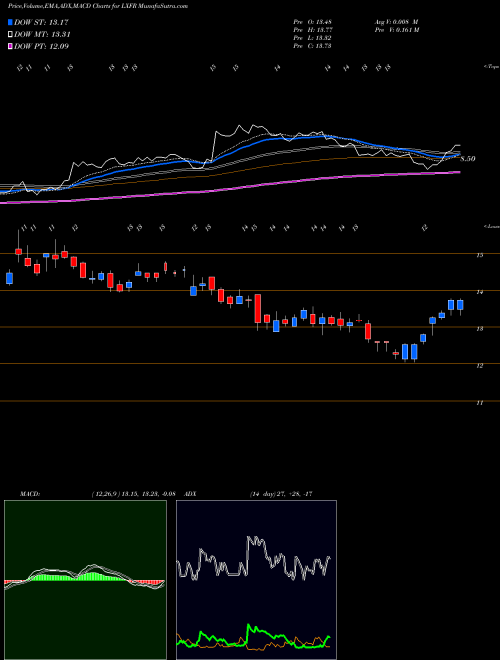Click the 14 price axis label
The width and height of the screenshot is (500, 660).
479,292
